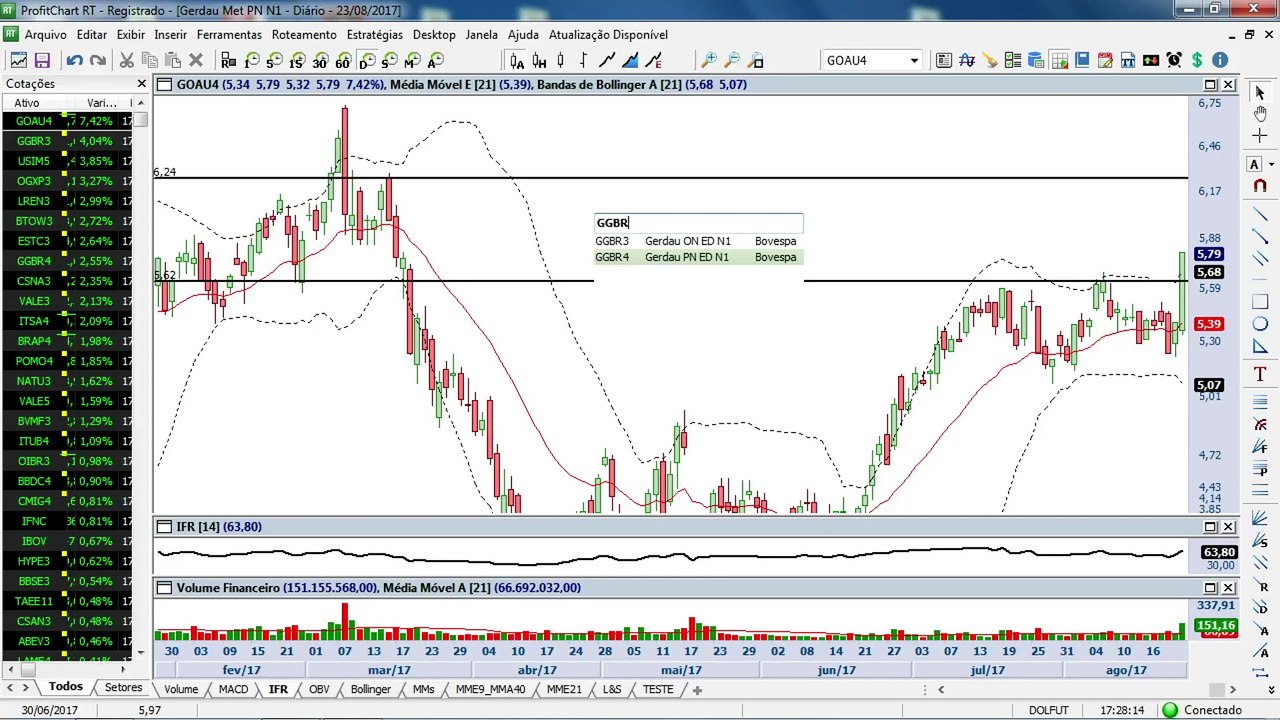This screenshot has width=1280, height=720.
Task: Click the zoom out magnifier
Action: (732, 60)
